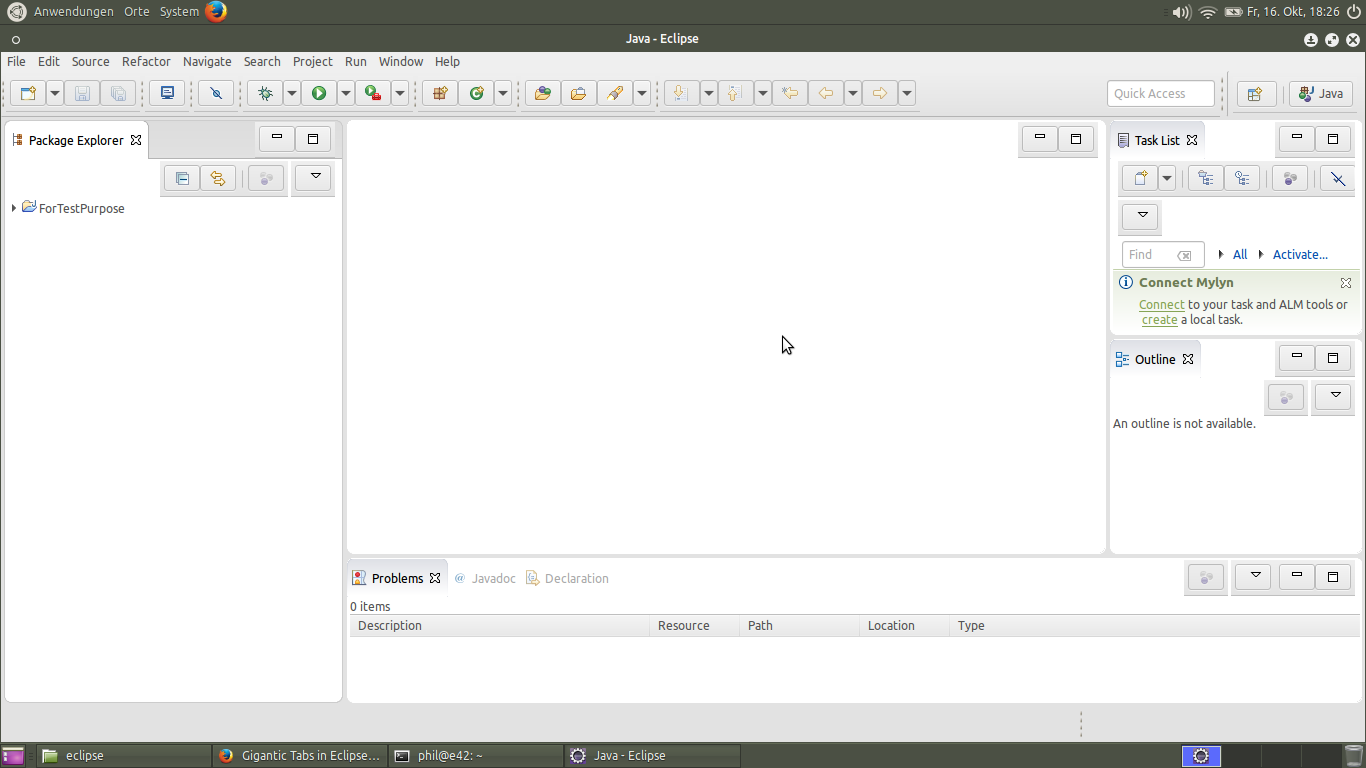Open the Anwendungen system menu
The width and height of the screenshot is (1366, 768).
coord(74,11)
